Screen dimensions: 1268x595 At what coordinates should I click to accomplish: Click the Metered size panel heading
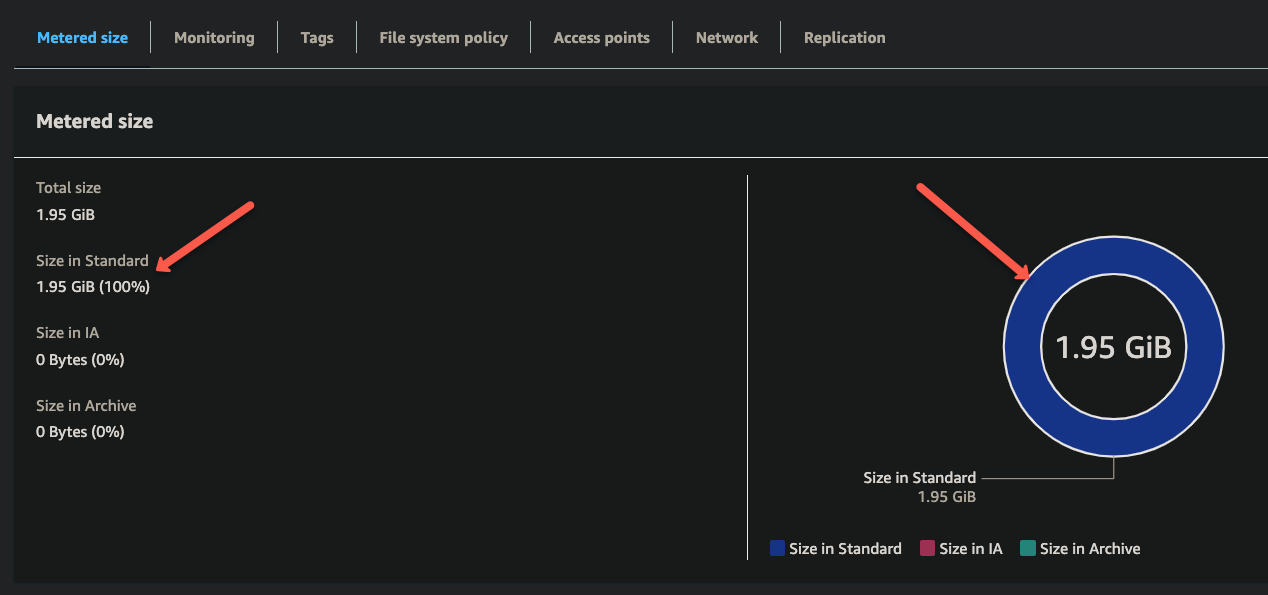(x=94, y=121)
